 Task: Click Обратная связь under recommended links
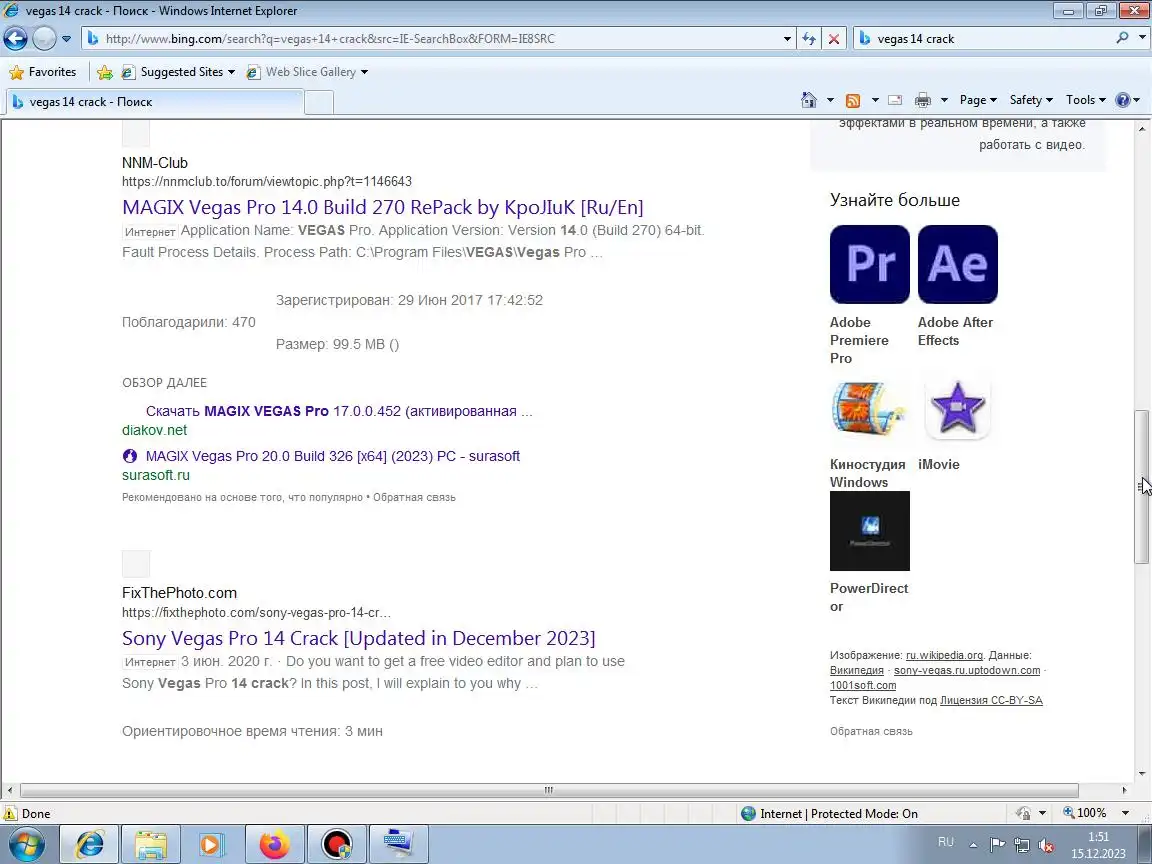click(414, 497)
